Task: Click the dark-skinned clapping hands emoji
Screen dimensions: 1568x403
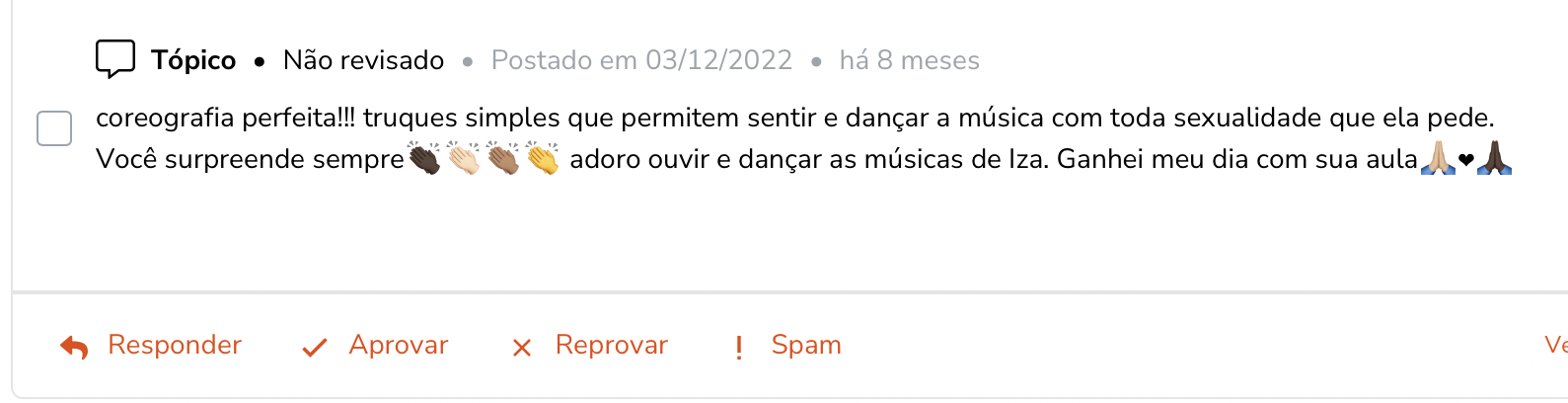Action: click(424, 158)
